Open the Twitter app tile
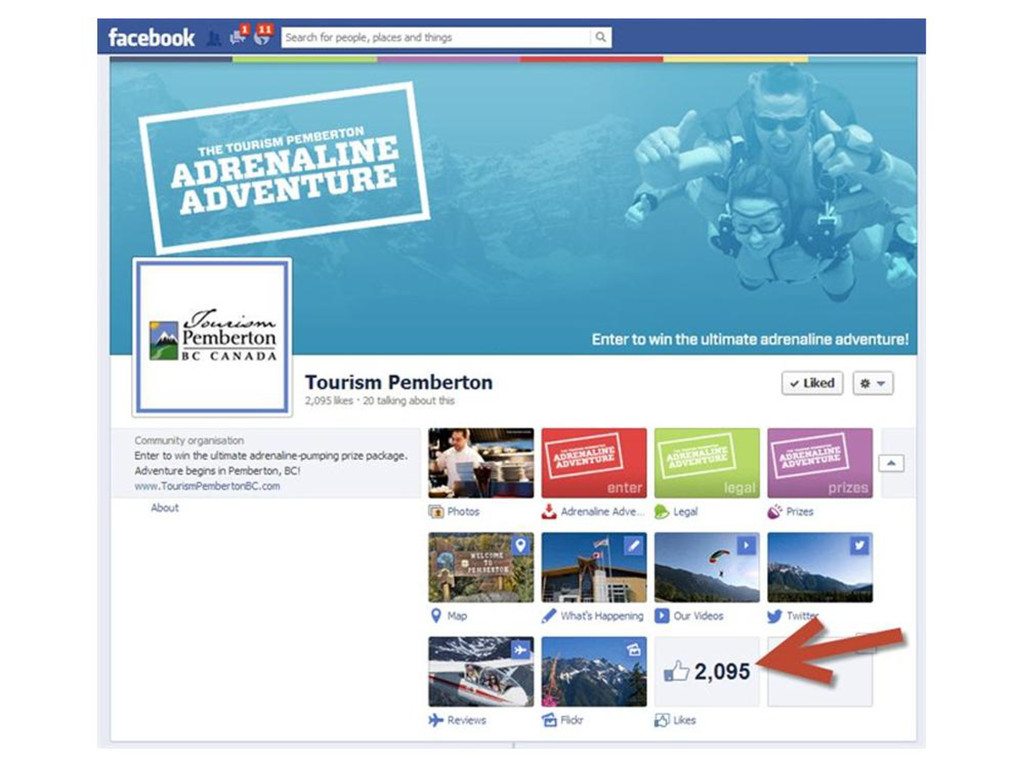 [820, 567]
